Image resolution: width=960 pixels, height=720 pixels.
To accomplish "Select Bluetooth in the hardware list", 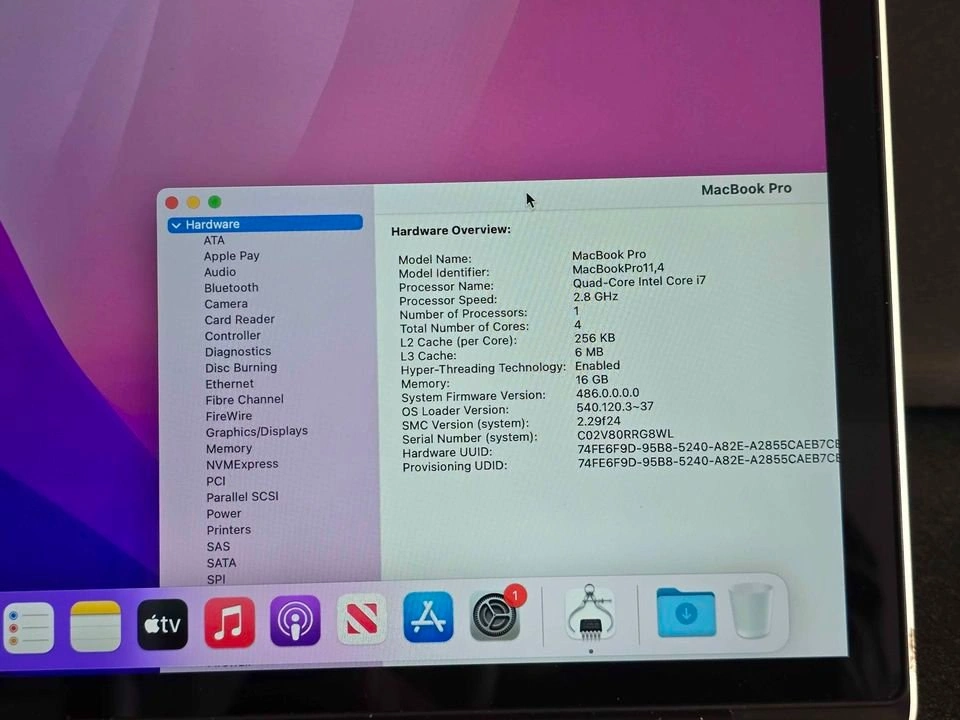I will (231, 288).
